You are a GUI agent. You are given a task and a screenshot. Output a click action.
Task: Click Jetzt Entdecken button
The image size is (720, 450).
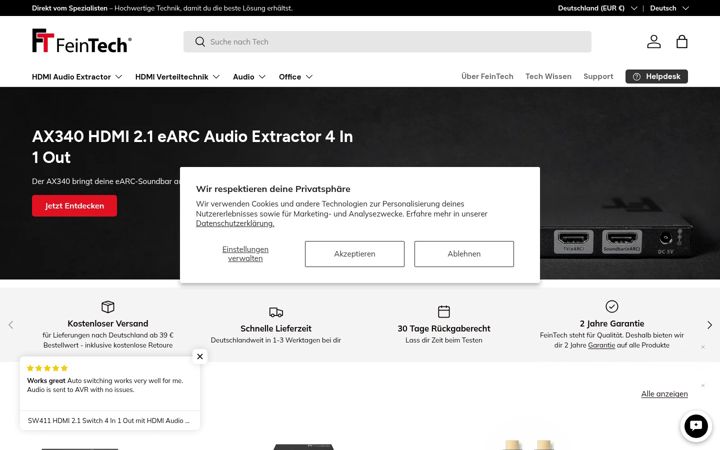tap(74, 206)
